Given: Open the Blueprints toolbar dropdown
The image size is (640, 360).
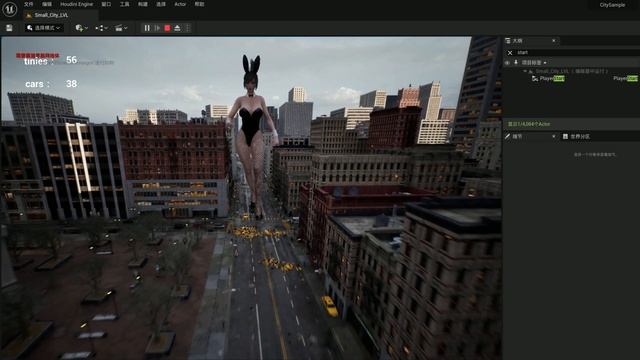Looking at the screenshot, I should click(x=101, y=28).
